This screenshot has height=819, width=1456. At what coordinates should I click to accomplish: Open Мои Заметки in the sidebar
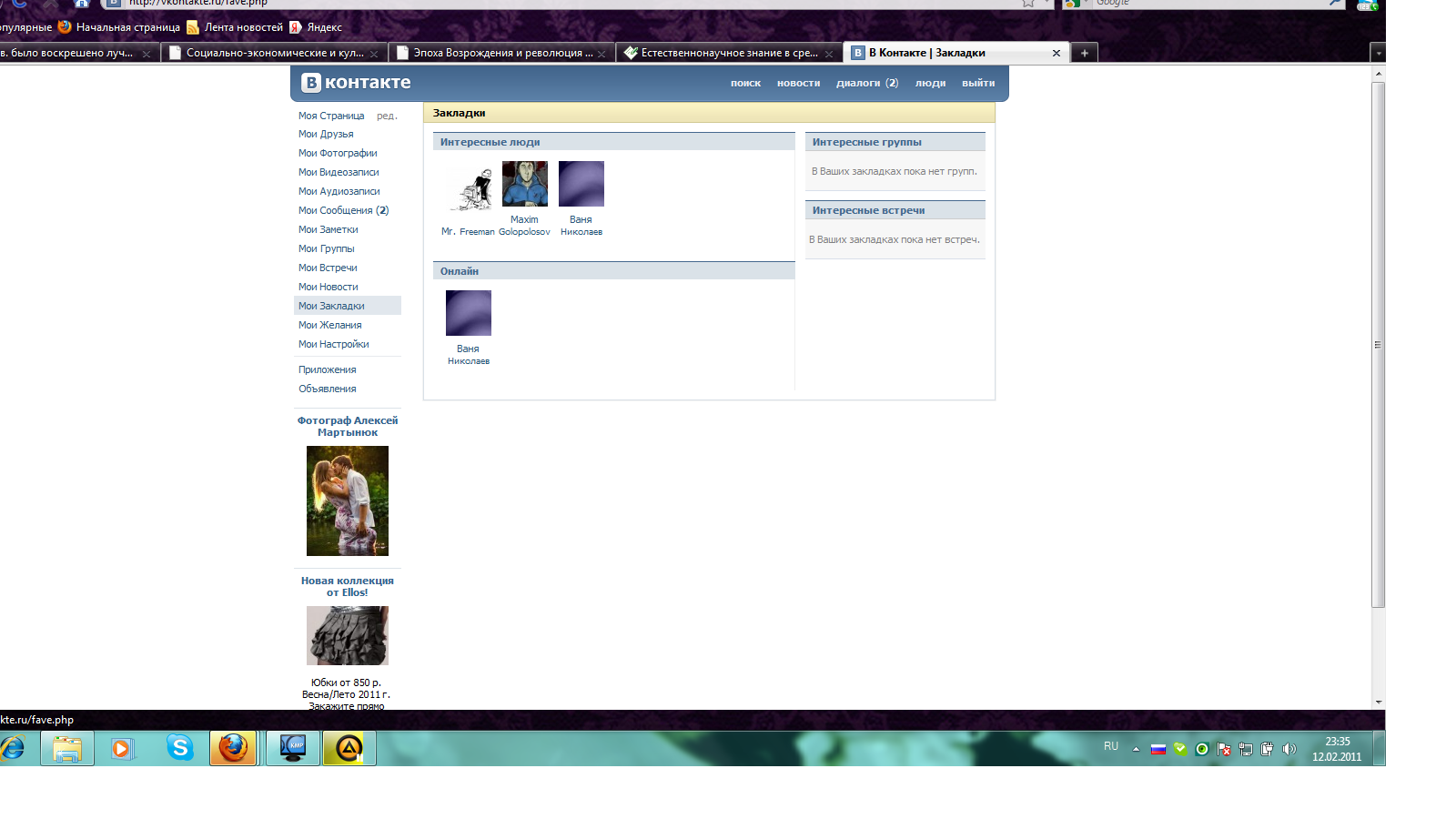(329, 229)
